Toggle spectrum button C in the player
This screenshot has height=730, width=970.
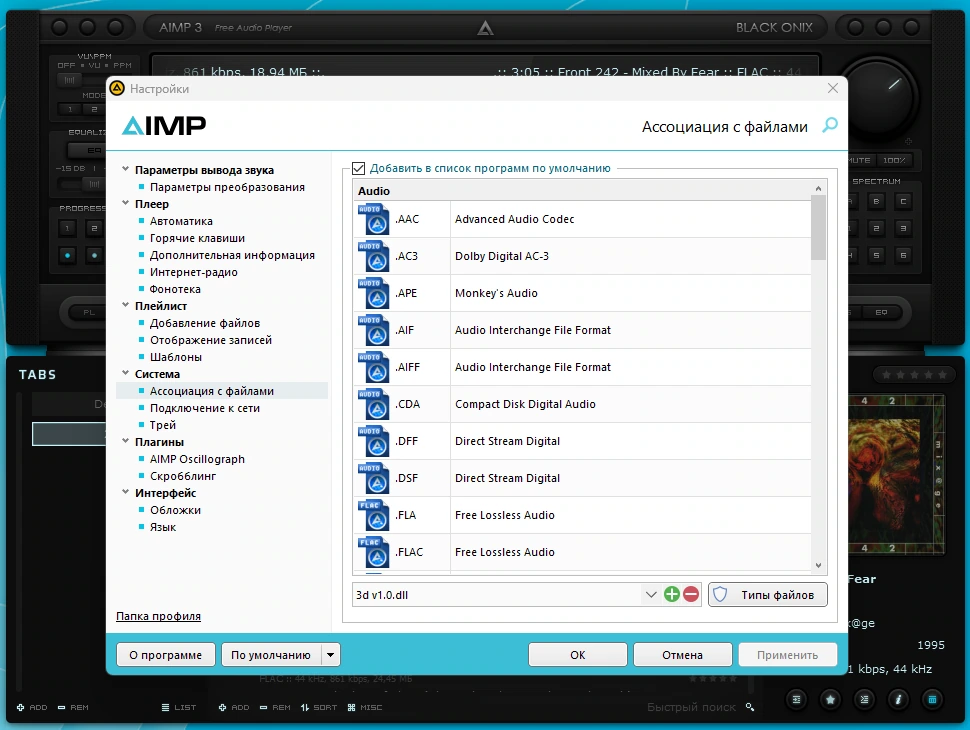pyautogui.click(x=903, y=201)
